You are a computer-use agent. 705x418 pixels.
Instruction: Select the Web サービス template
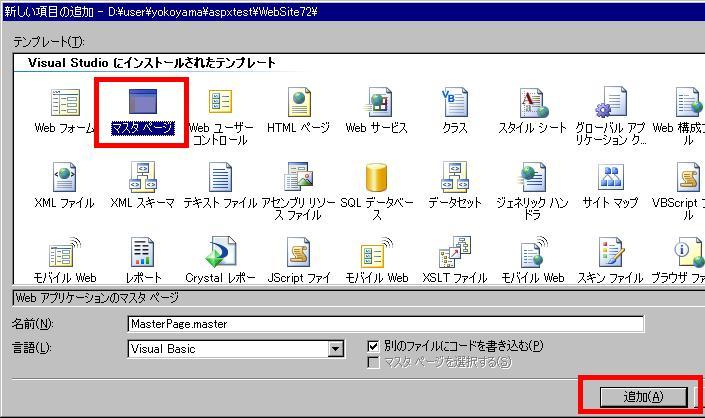377,111
